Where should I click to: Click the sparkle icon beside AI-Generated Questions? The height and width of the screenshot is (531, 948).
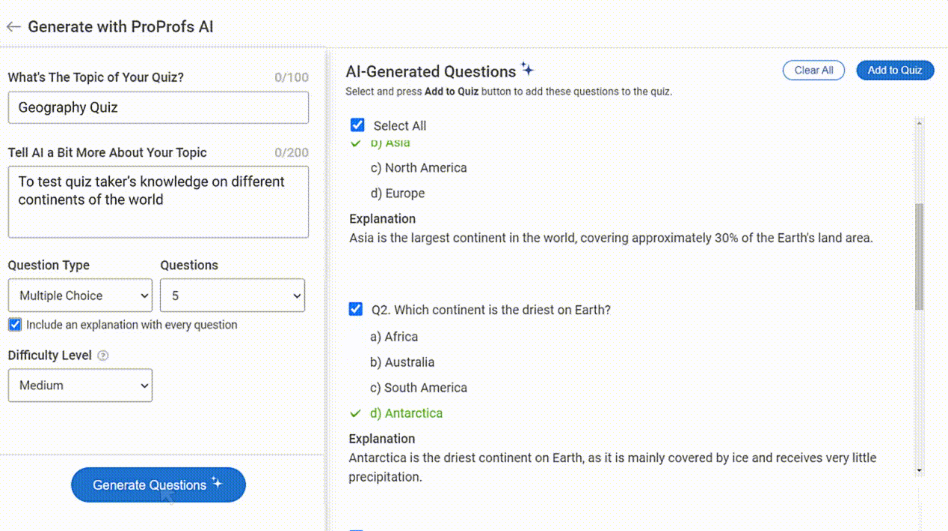coord(528,69)
